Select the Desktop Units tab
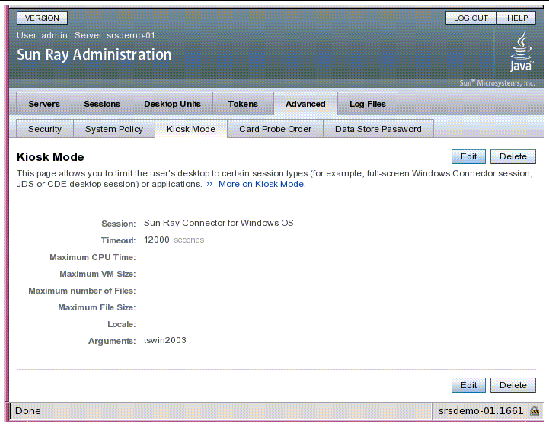 point(172,104)
